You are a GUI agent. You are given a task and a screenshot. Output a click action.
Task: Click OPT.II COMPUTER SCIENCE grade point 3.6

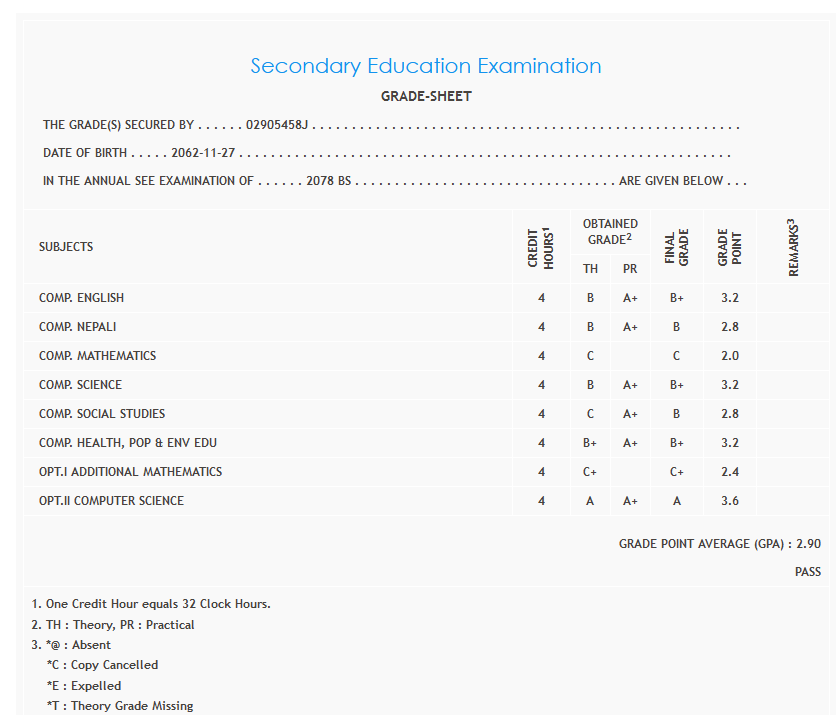coord(730,501)
